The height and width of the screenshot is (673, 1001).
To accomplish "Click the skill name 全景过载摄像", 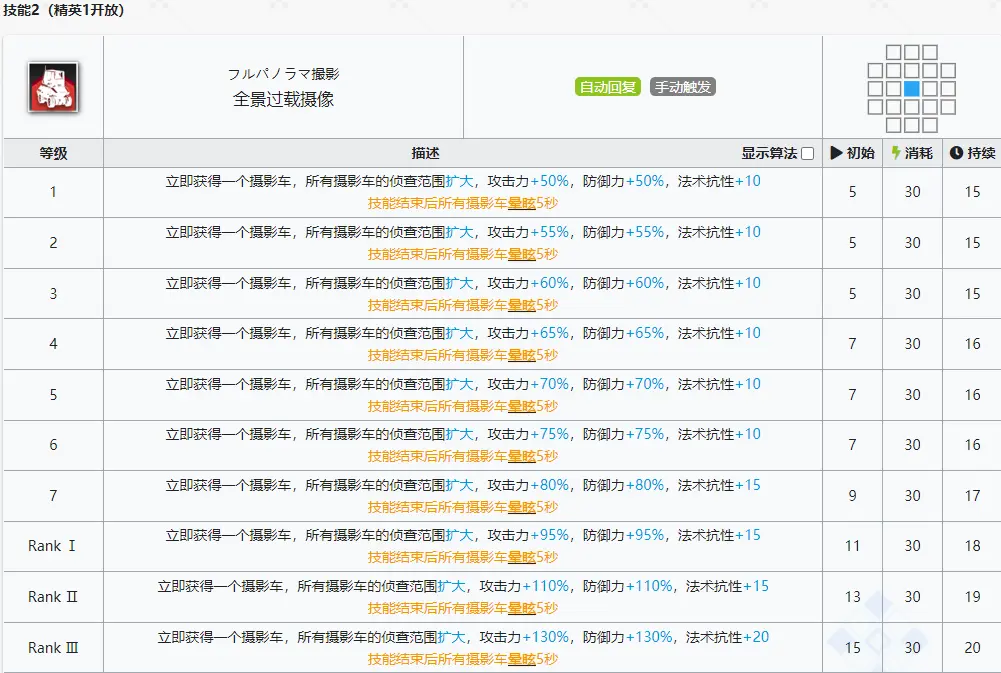I will pos(283,99).
